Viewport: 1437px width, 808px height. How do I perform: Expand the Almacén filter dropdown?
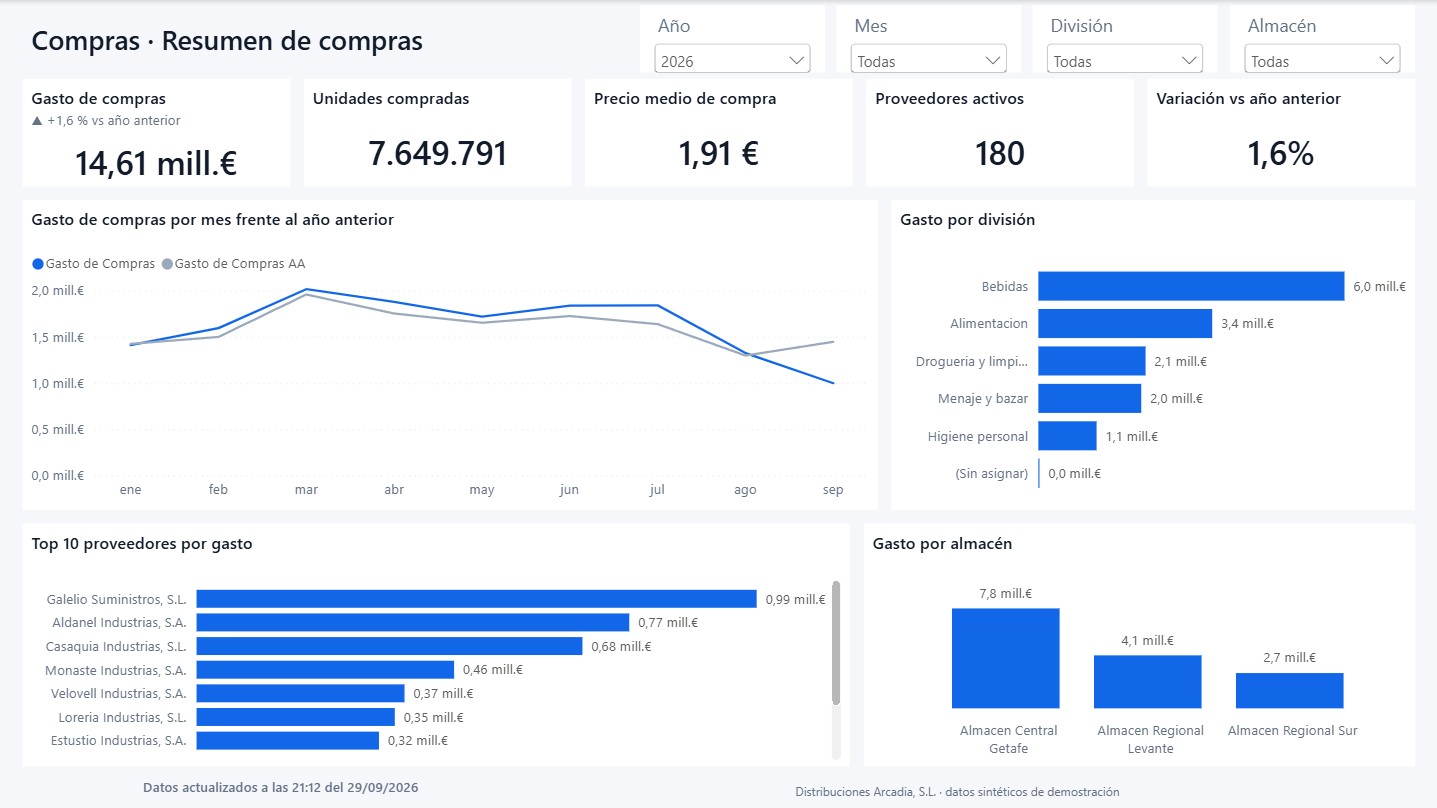pos(1321,60)
